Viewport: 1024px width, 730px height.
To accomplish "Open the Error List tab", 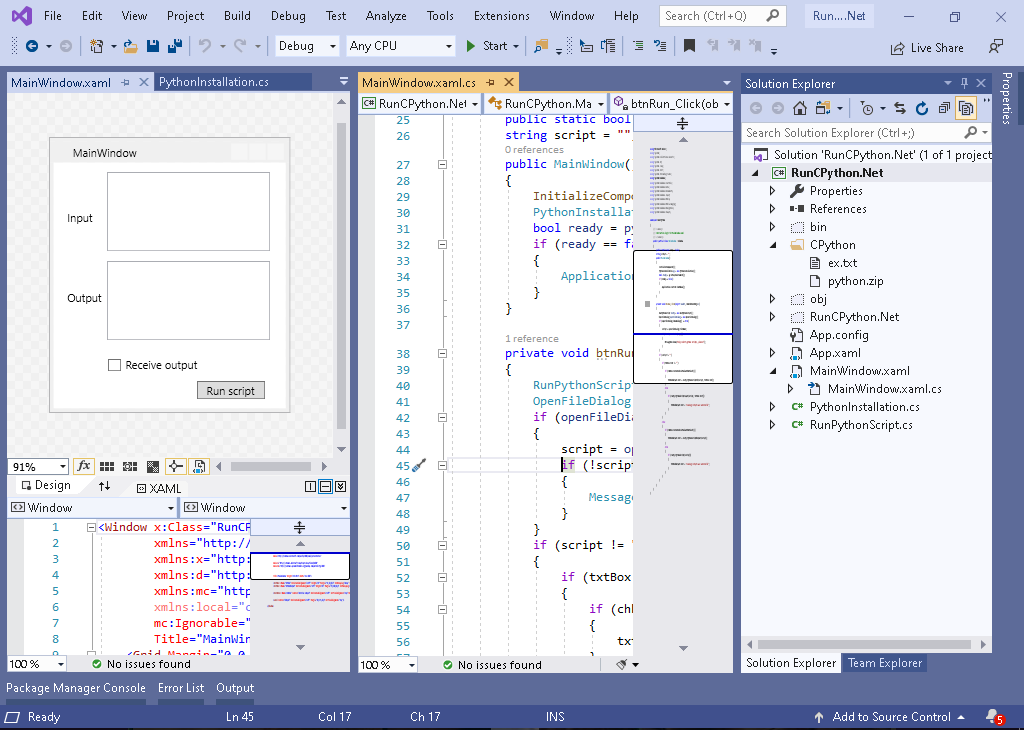I will click(x=181, y=688).
